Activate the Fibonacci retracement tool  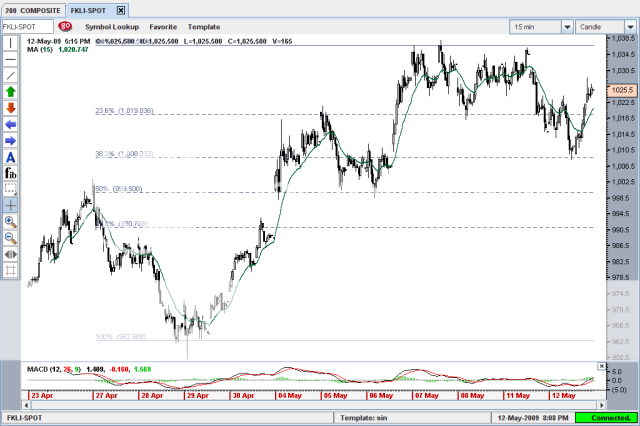point(10,173)
